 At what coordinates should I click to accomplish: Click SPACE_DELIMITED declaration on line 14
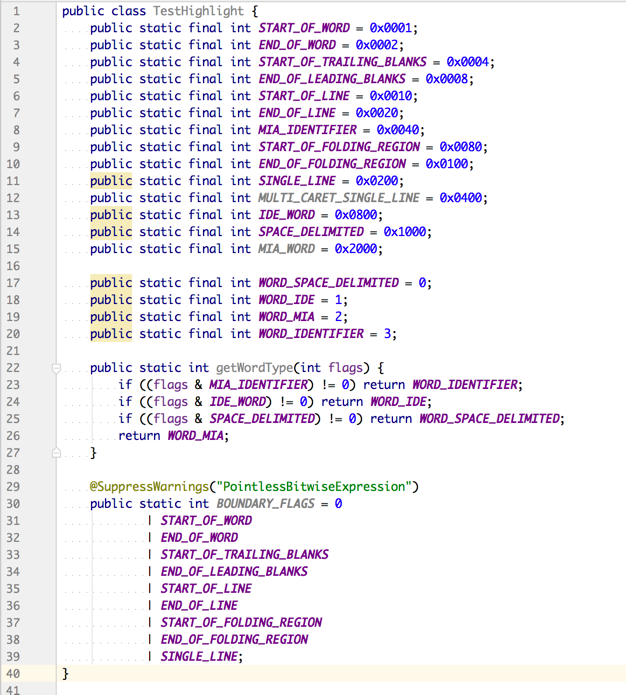pos(312,232)
